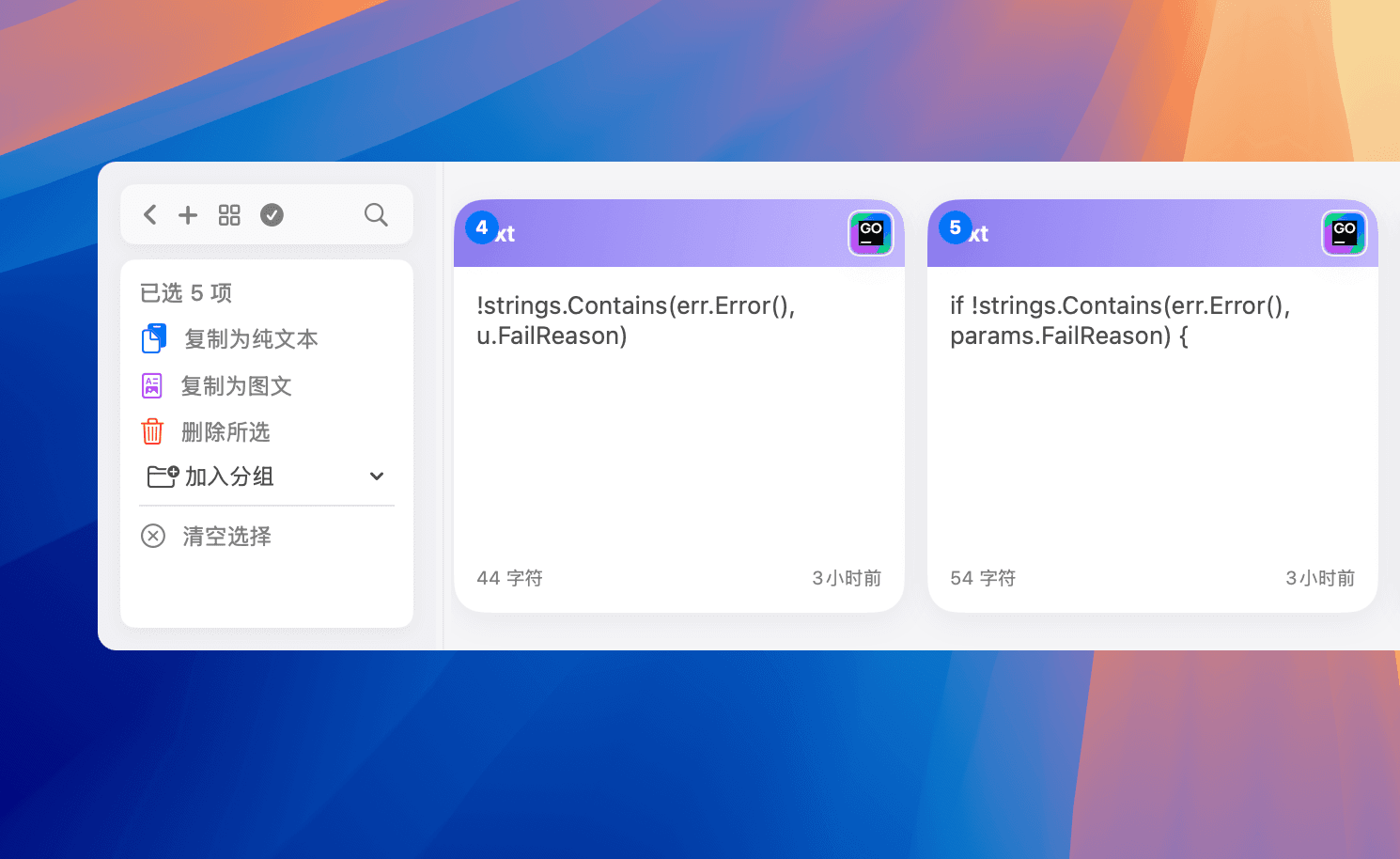Choose 复制为图文 option

[237, 386]
